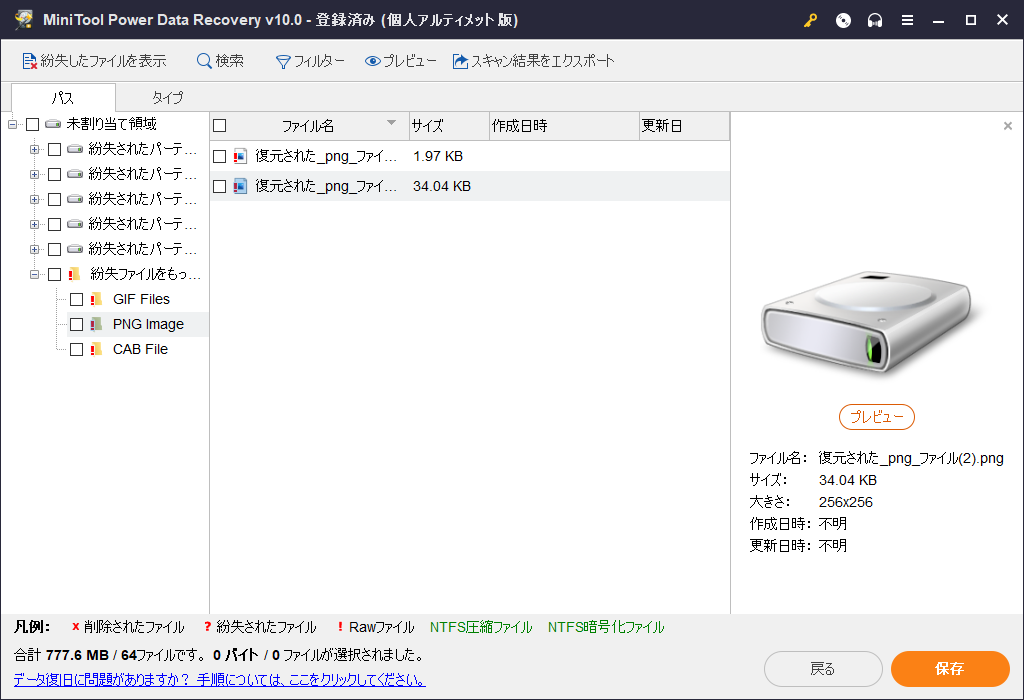Open the hamburger menu icon

907,20
